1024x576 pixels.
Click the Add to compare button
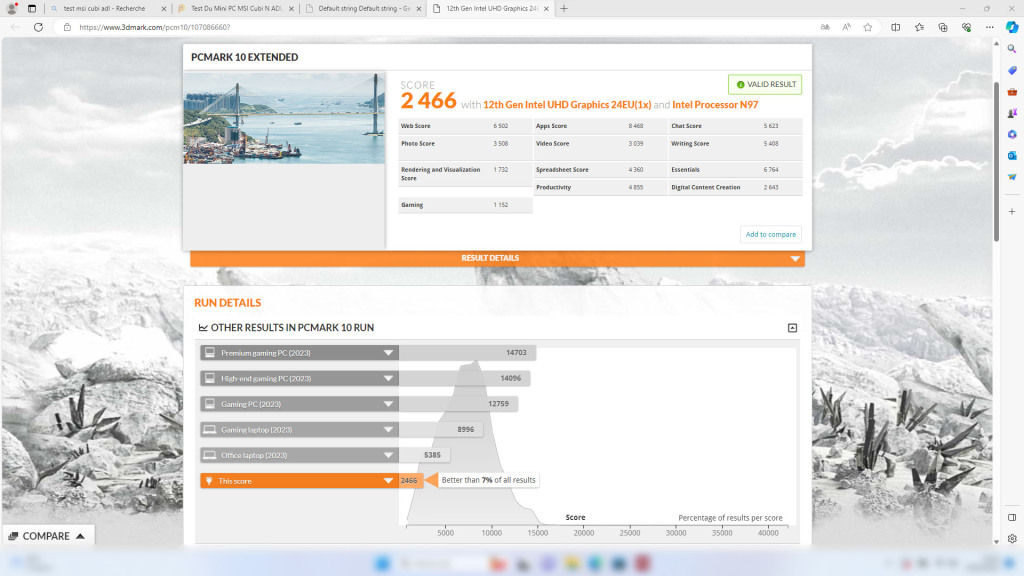(771, 234)
